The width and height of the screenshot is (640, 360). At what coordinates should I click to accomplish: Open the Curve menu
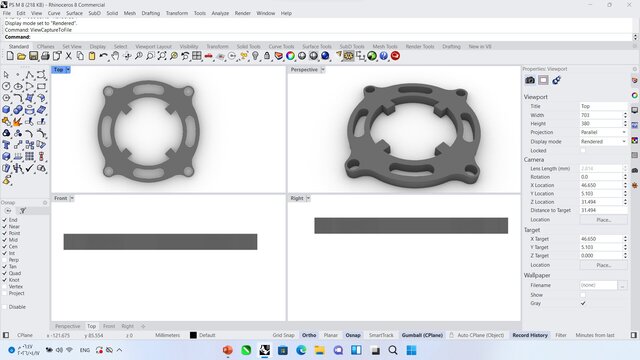[x=54, y=13]
